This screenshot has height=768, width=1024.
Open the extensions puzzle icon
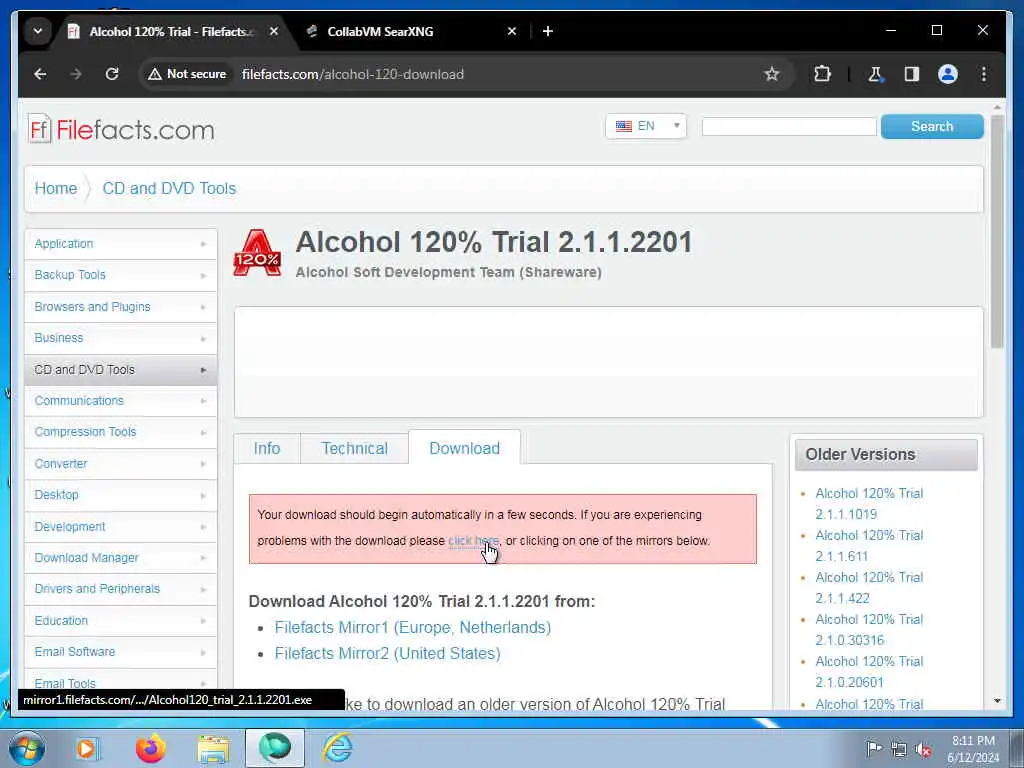point(822,74)
